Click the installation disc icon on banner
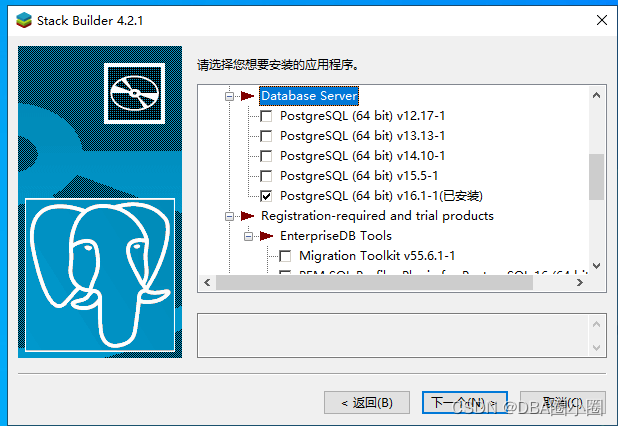The width and height of the screenshot is (618, 426). [x=134, y=93]
